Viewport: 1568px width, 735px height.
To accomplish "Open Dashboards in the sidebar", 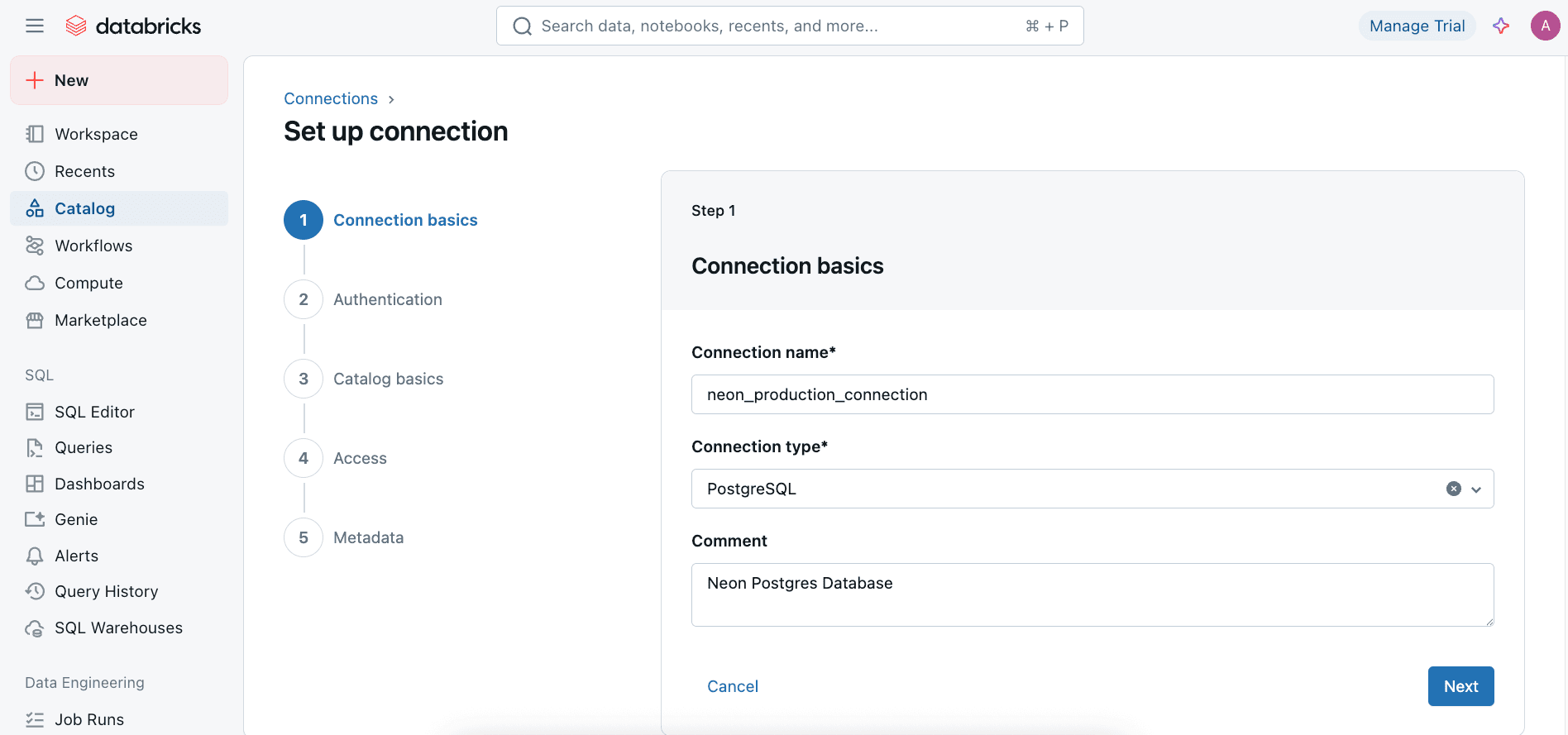I will click(x=119, y=484).
